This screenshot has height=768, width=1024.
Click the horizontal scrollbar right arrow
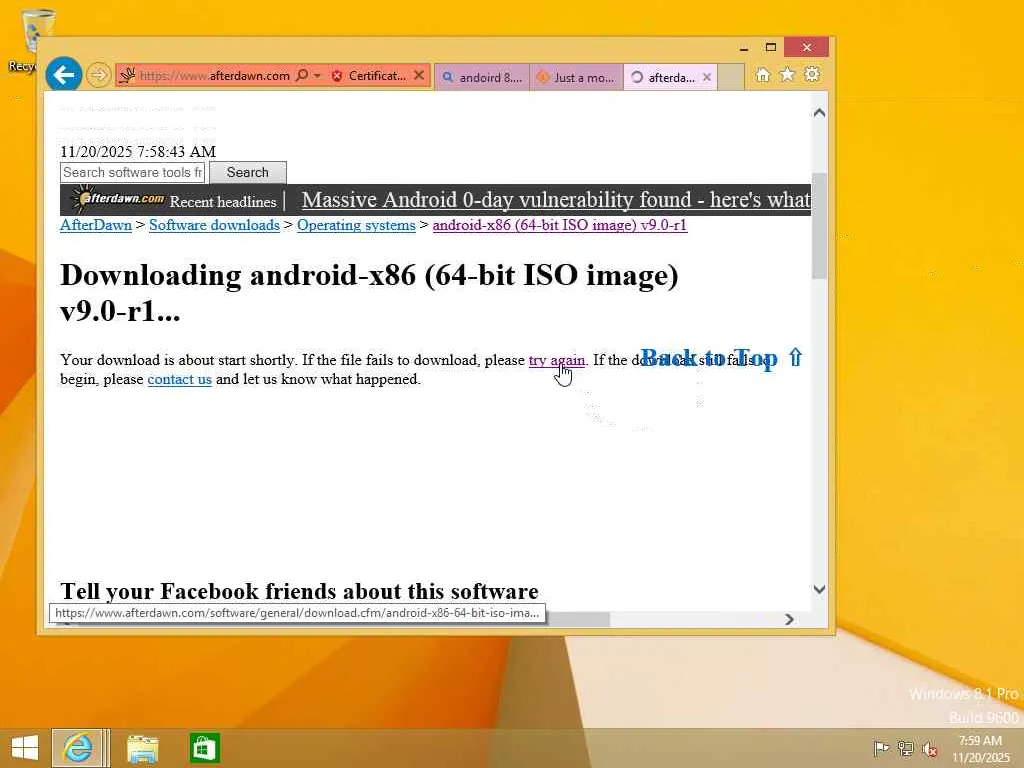[789, 619]
